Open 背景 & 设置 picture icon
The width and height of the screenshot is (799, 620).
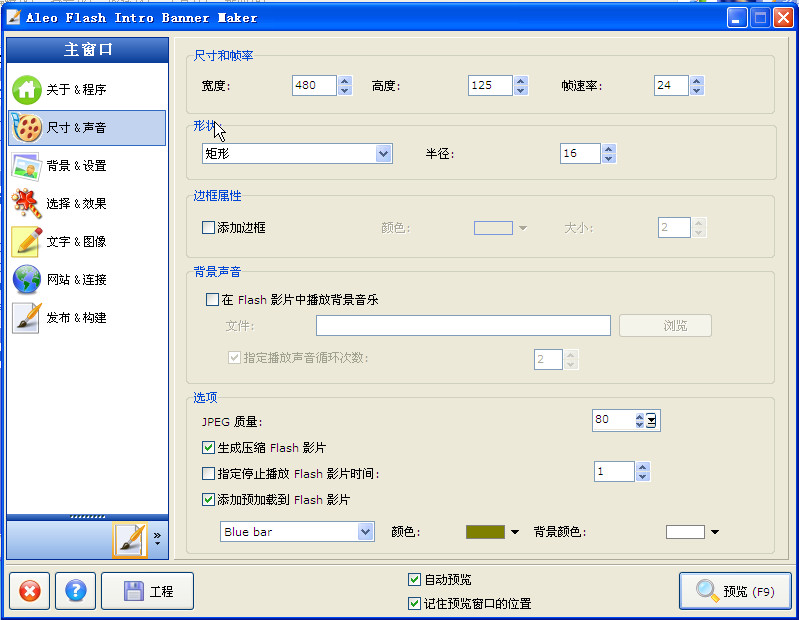point(26,166)
